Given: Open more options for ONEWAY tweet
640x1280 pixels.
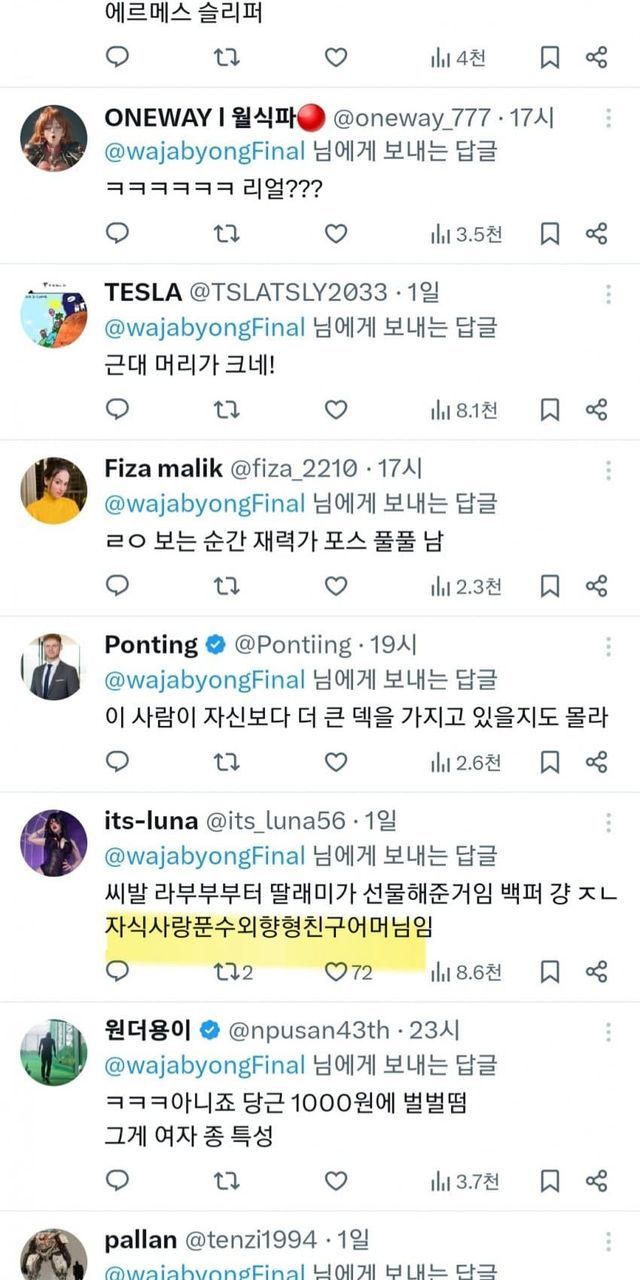Looking at the screenshot, I should coord(608,118).
